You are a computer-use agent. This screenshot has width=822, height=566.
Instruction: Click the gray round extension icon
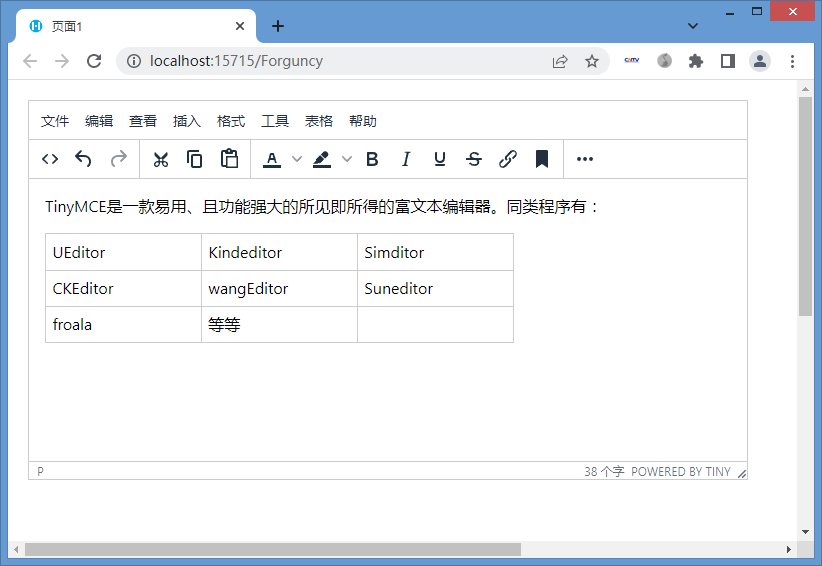coord(664,61)
